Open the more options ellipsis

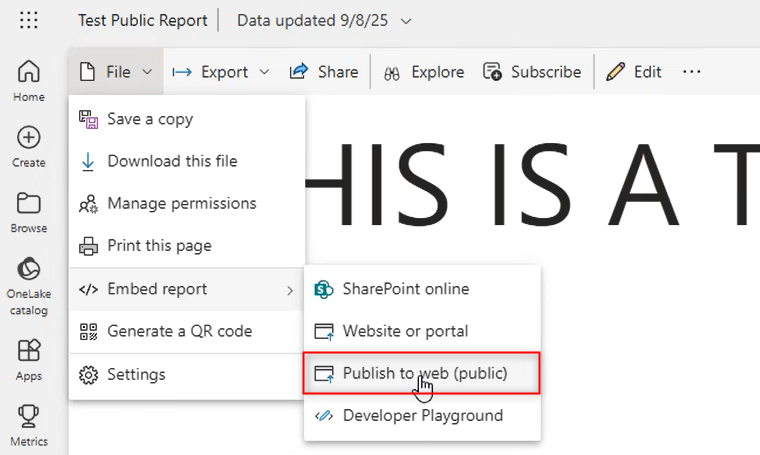click(691, 72)
